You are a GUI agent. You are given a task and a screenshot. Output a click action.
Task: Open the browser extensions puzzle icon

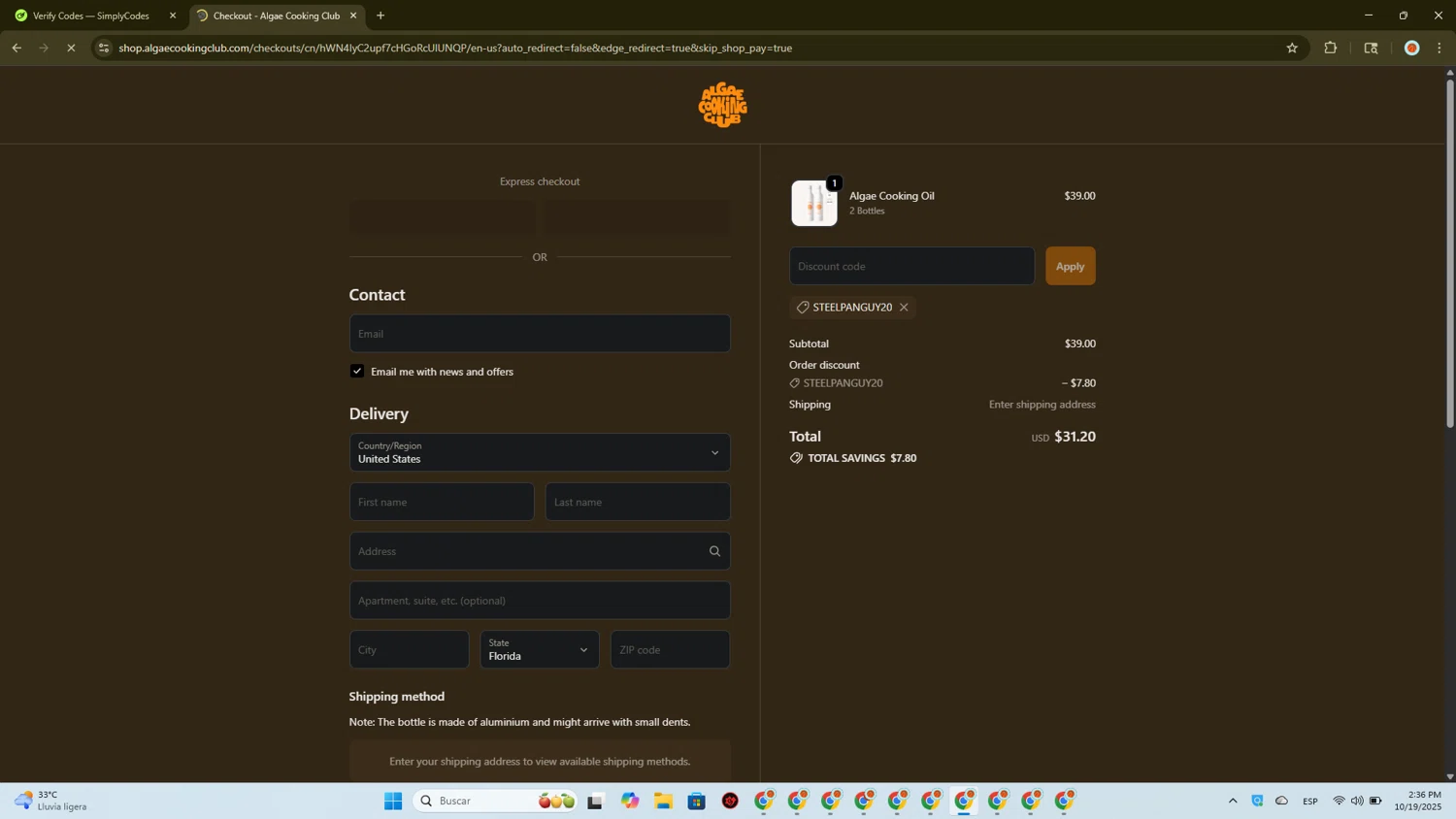pos(1331,48)
